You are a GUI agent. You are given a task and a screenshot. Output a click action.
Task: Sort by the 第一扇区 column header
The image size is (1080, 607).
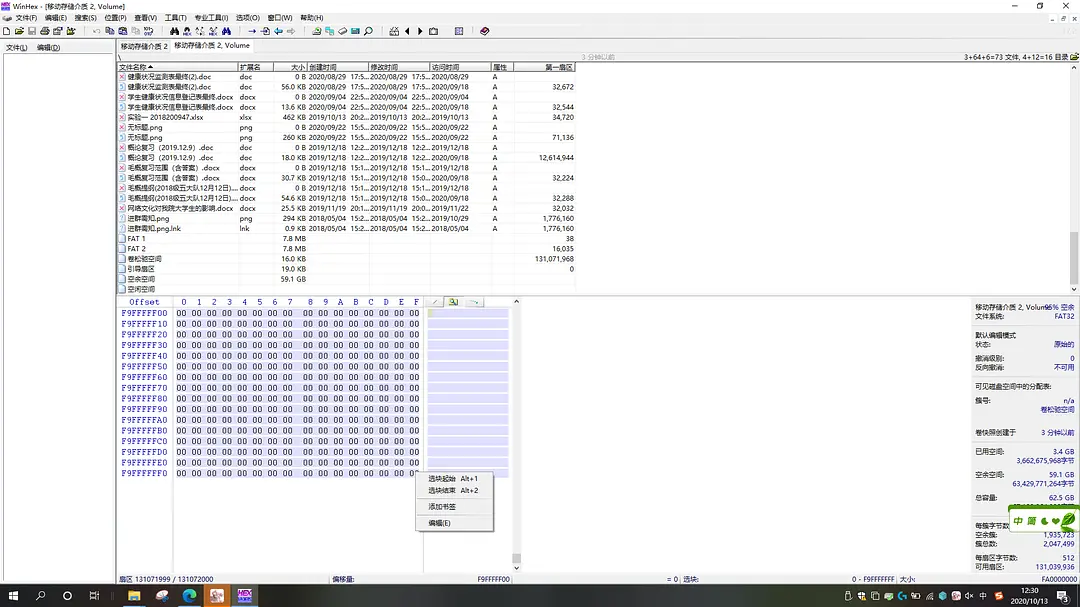point(544,67)
